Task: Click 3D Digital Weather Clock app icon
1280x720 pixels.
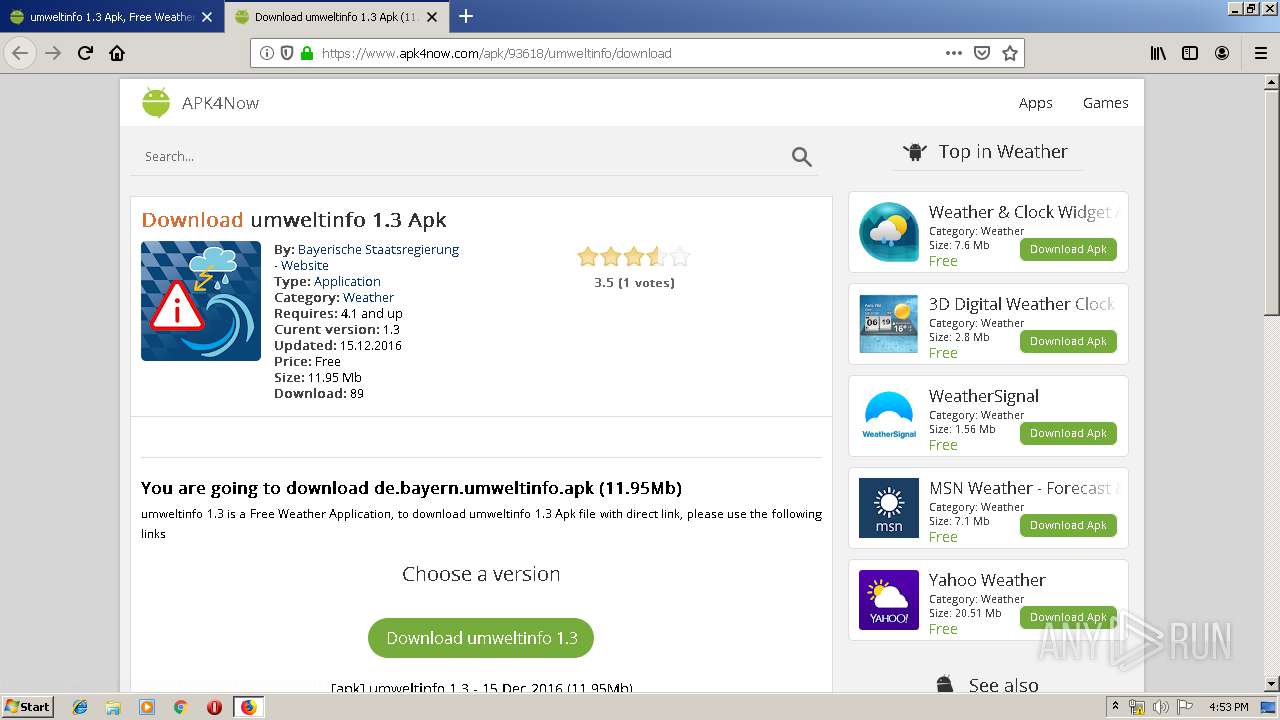Action: coord(889,324)
